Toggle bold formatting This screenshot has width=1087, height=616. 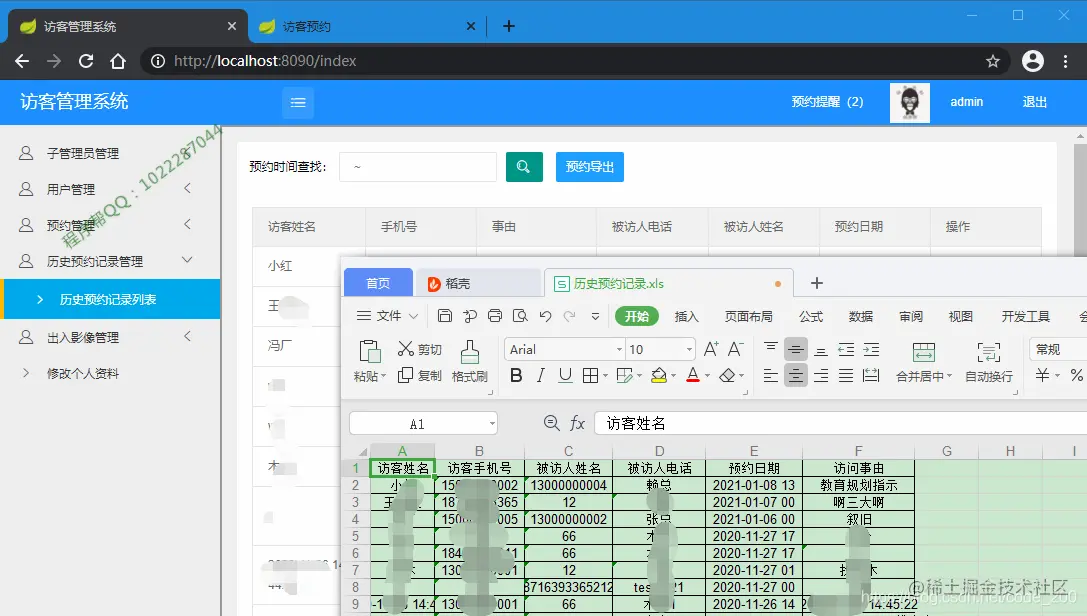click(516, 376)
